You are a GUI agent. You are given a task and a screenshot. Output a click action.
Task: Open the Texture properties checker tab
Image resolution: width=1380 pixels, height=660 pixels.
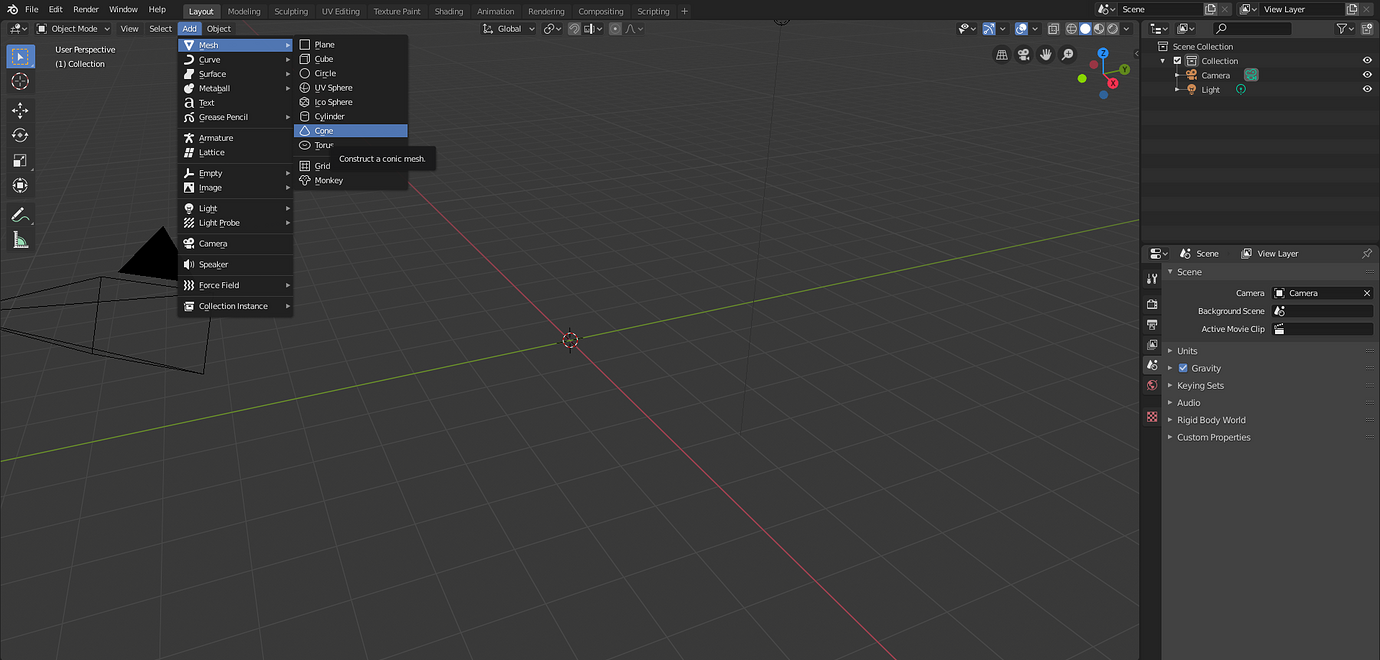(x=1152, y=416)
